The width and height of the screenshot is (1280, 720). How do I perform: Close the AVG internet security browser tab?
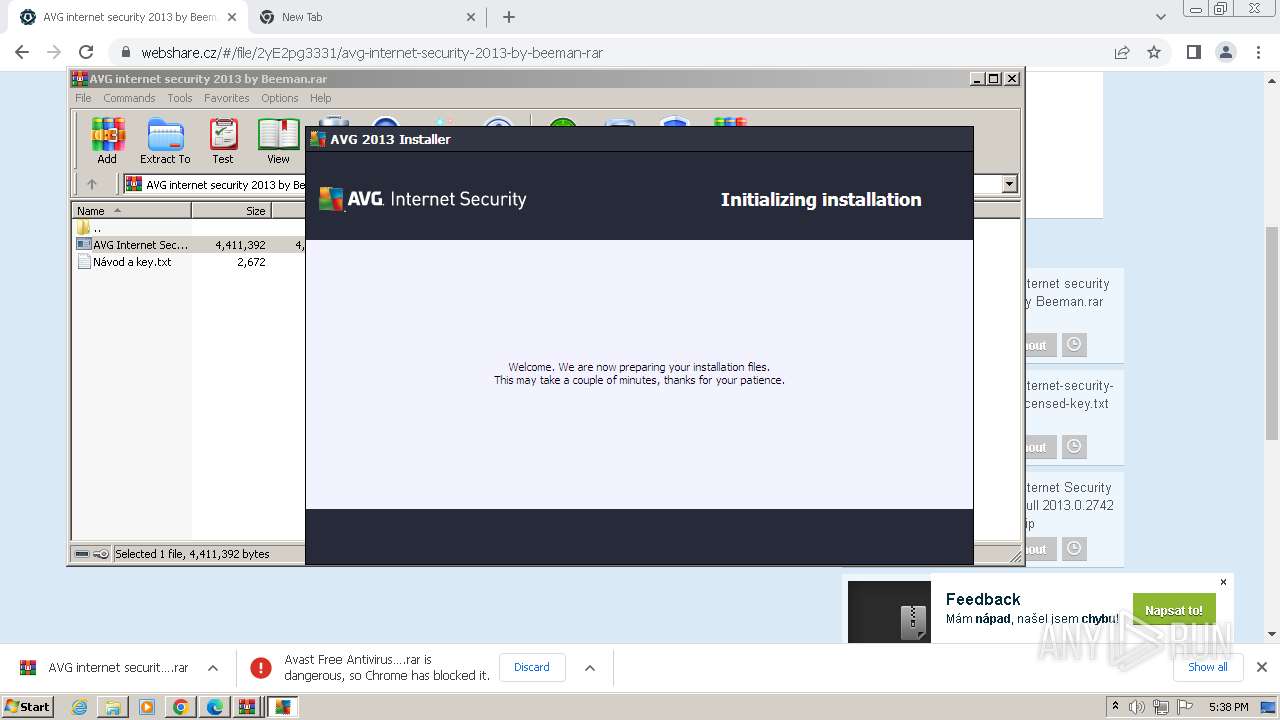click(231, 17)
